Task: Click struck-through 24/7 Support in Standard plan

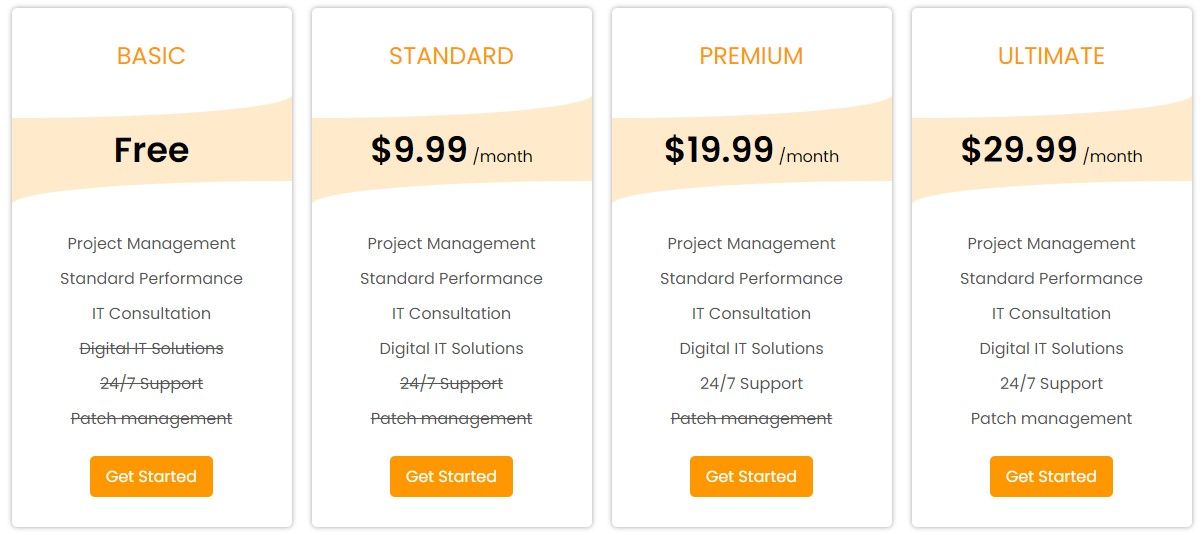Action: [451, 383]
